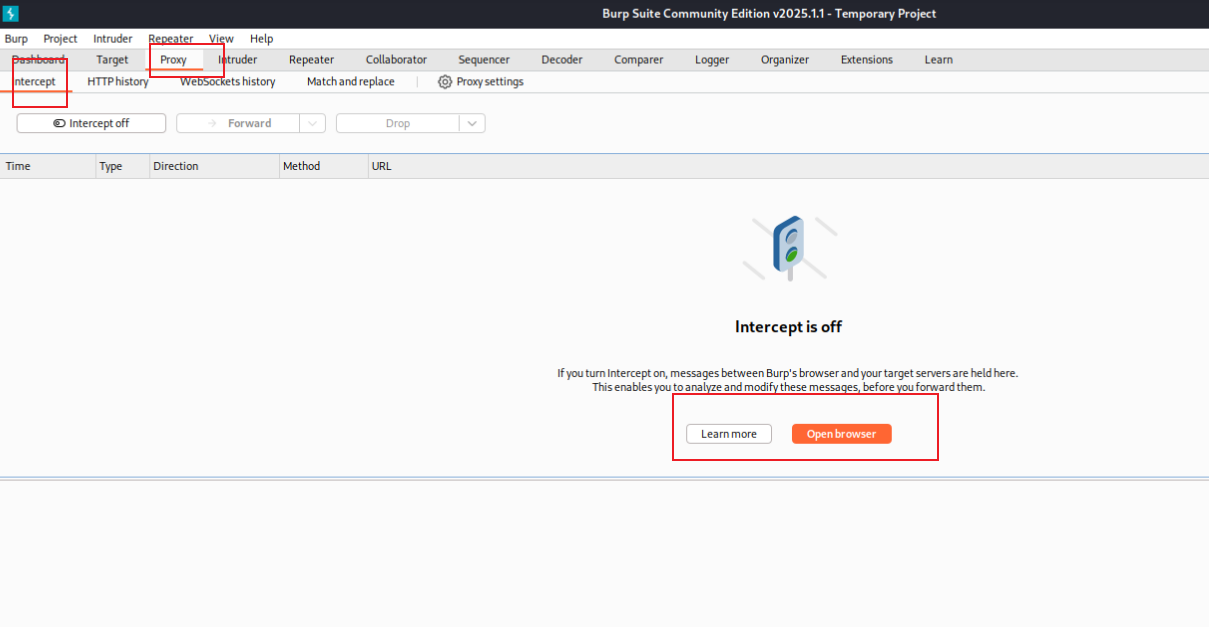The height and width of the screenshot is (627, 1209).
Task: Switch to the HTTP history tab
Action: point(118,82)
